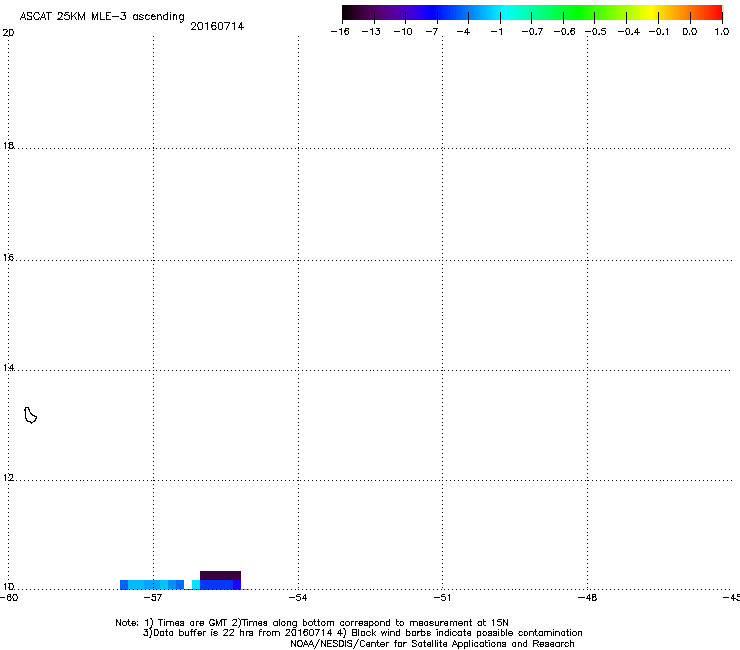Click the -0.1 colorbar label
Screen dimensions: 740x650
coord(659,32)
